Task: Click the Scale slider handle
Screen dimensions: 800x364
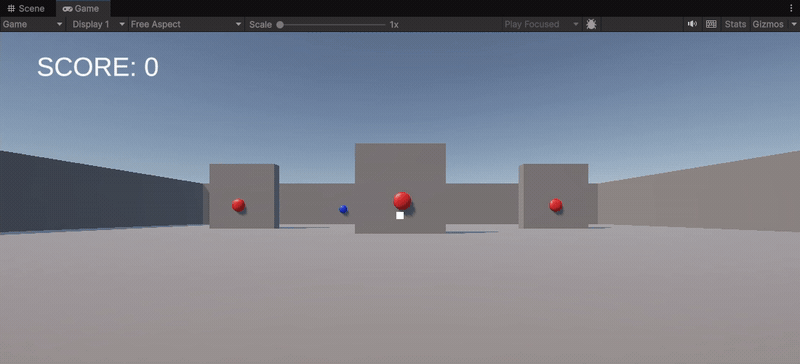Action: pyautogui.click(x=280, y=25)
